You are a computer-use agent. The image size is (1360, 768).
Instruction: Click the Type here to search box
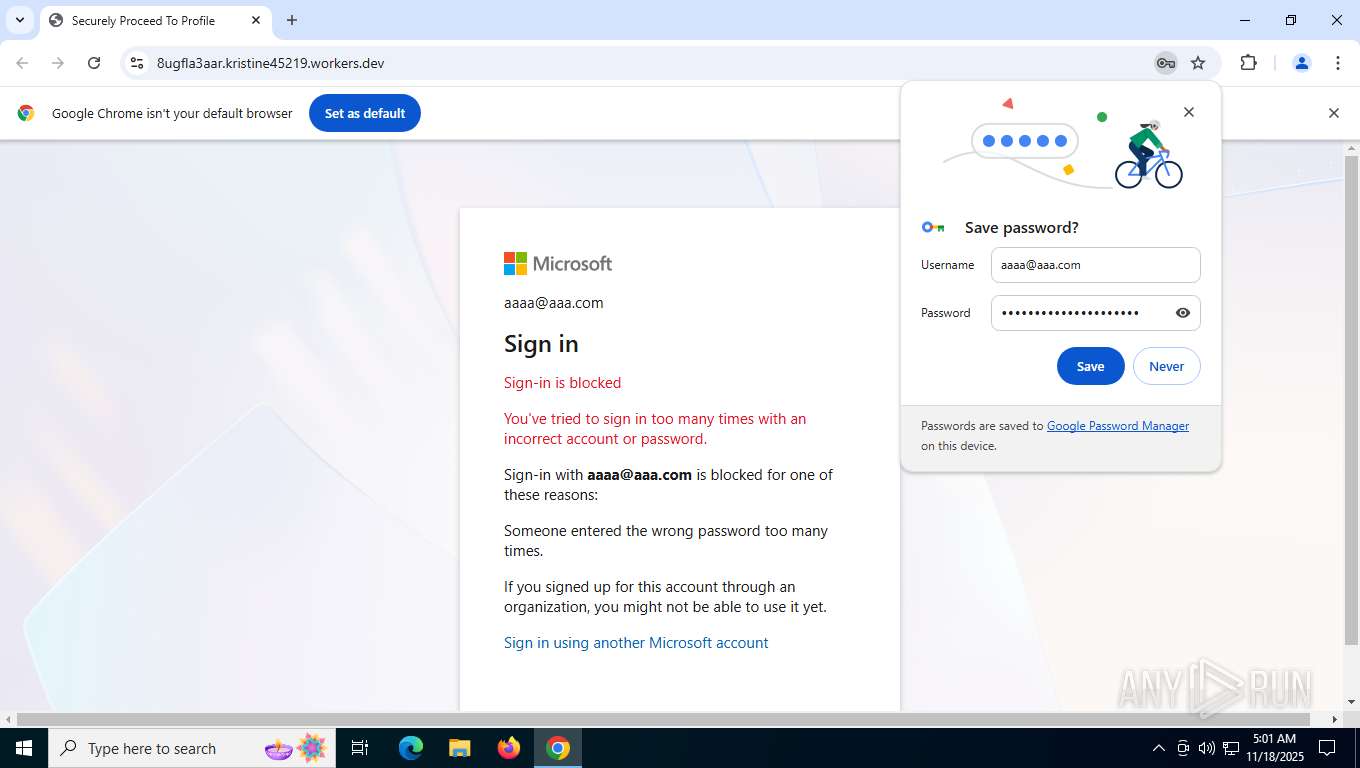pos(192,748)
